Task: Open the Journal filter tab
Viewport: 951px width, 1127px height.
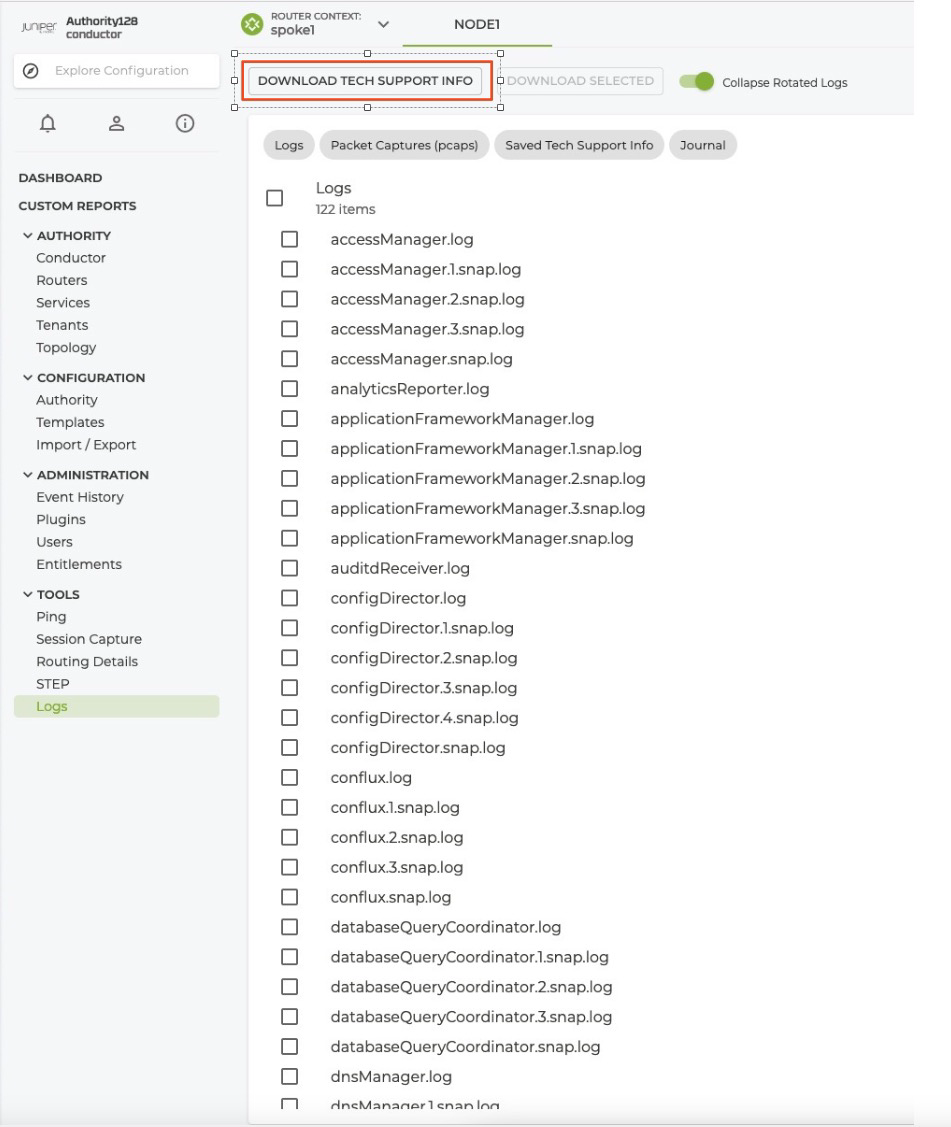Action: click(703, 144)
